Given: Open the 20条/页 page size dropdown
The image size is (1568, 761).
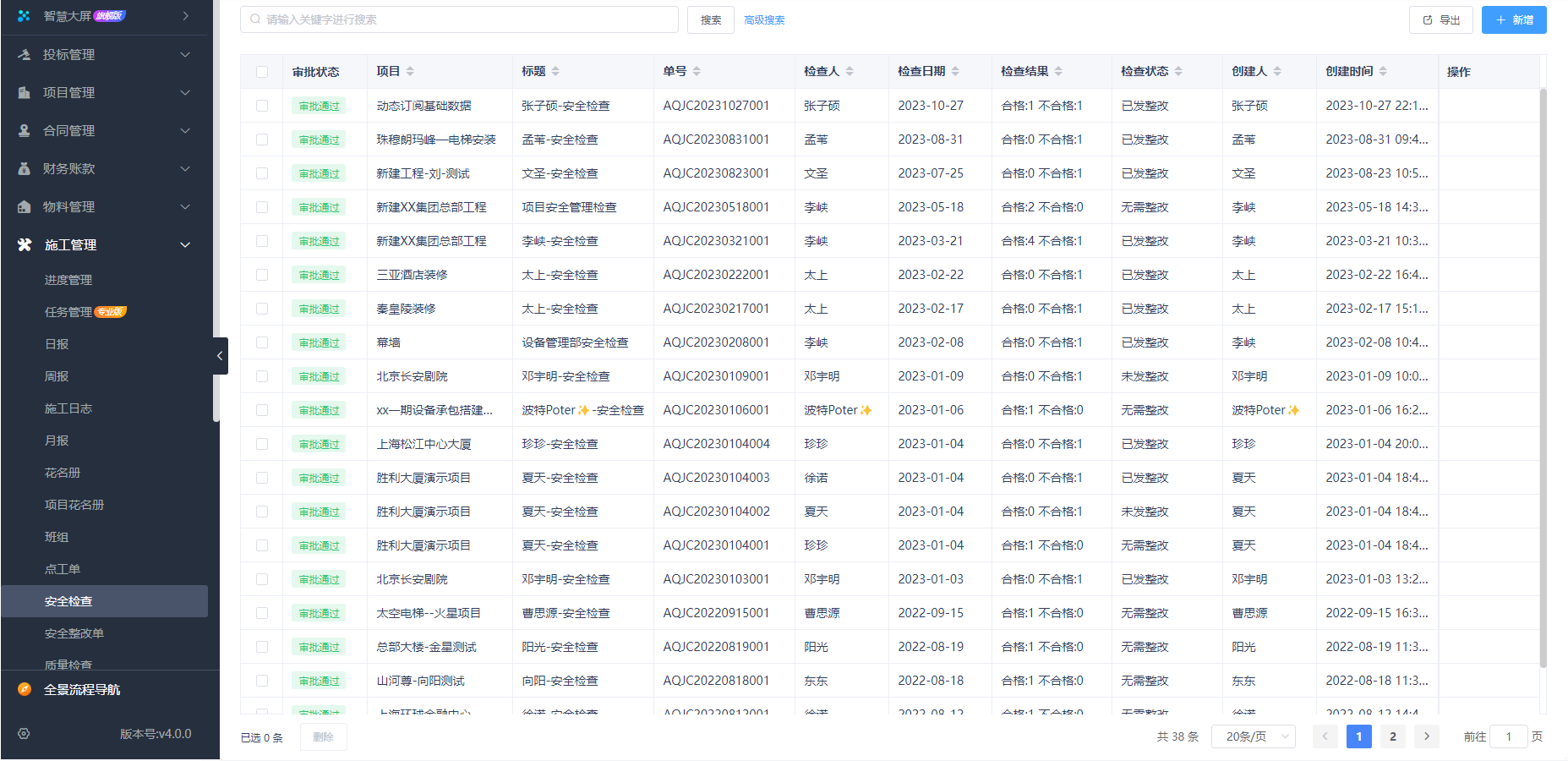Looking at the screenshot, I should (x=1254, y=736).
